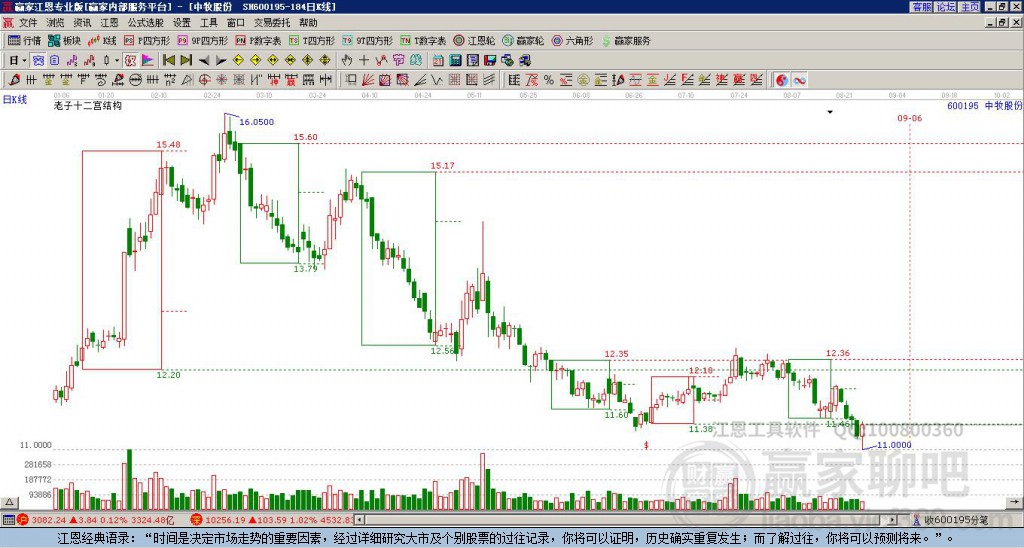The image size is (1024, 548).
Task: Open 赢家服务 with dollar icon
Action: (x=626, y=40)
